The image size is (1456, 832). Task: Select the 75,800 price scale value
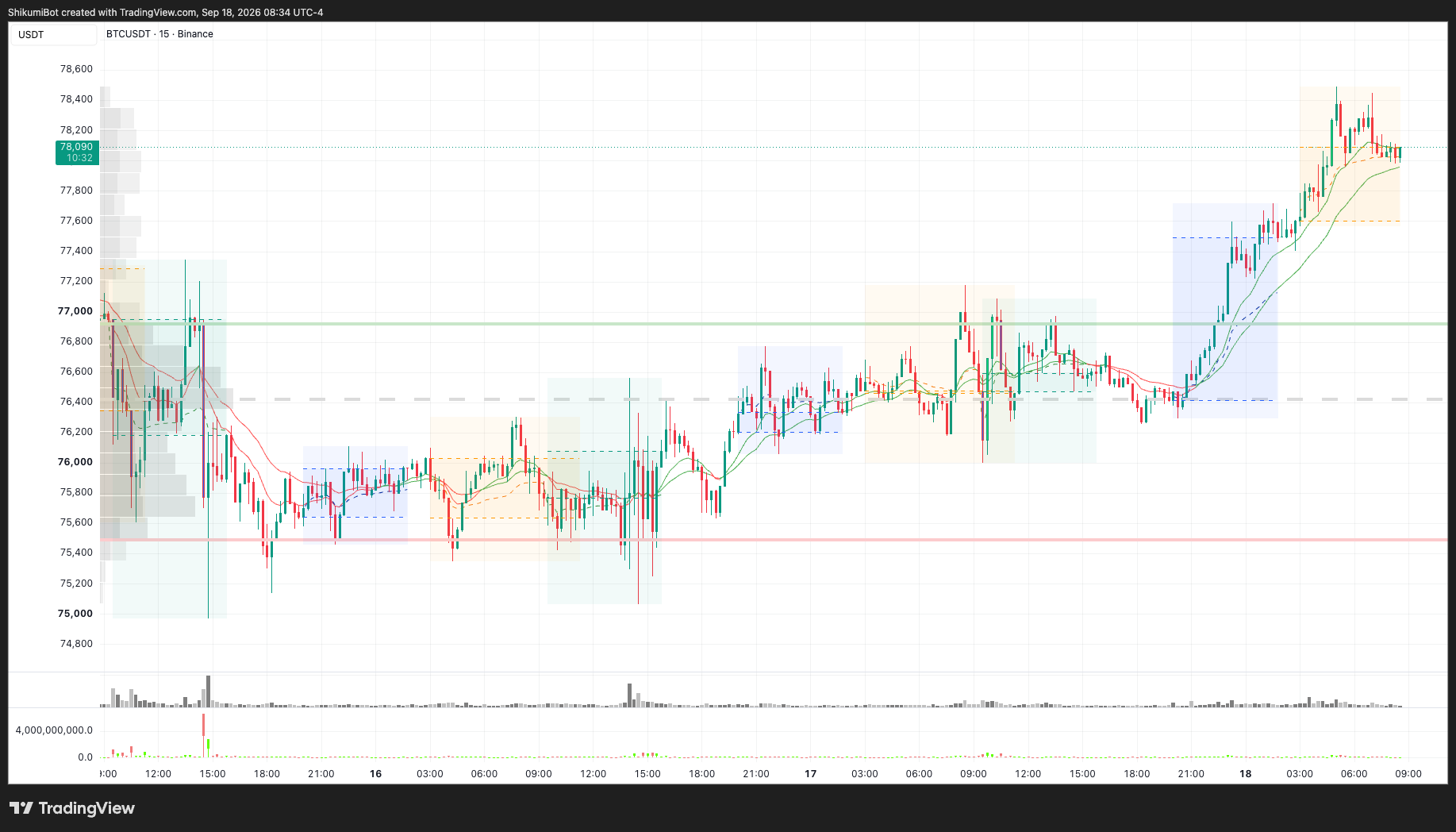pyautogui.click(x=76, y=492)
